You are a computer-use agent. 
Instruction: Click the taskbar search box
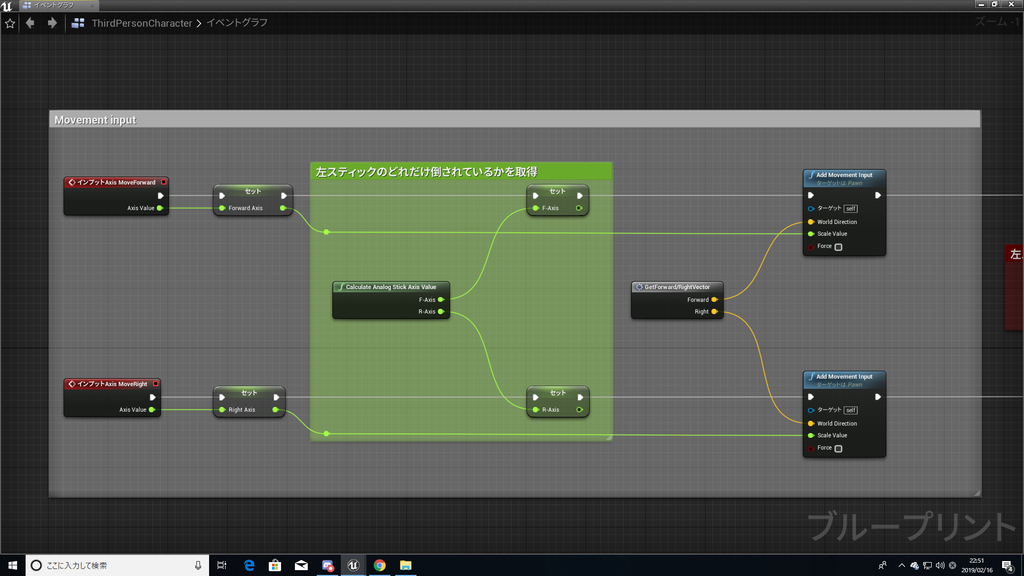(118, 566)
